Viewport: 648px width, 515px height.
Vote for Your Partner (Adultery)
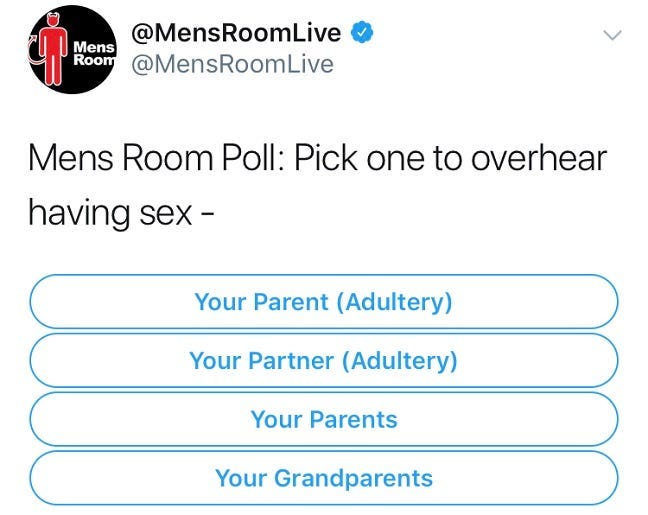[x=324, y=360]
